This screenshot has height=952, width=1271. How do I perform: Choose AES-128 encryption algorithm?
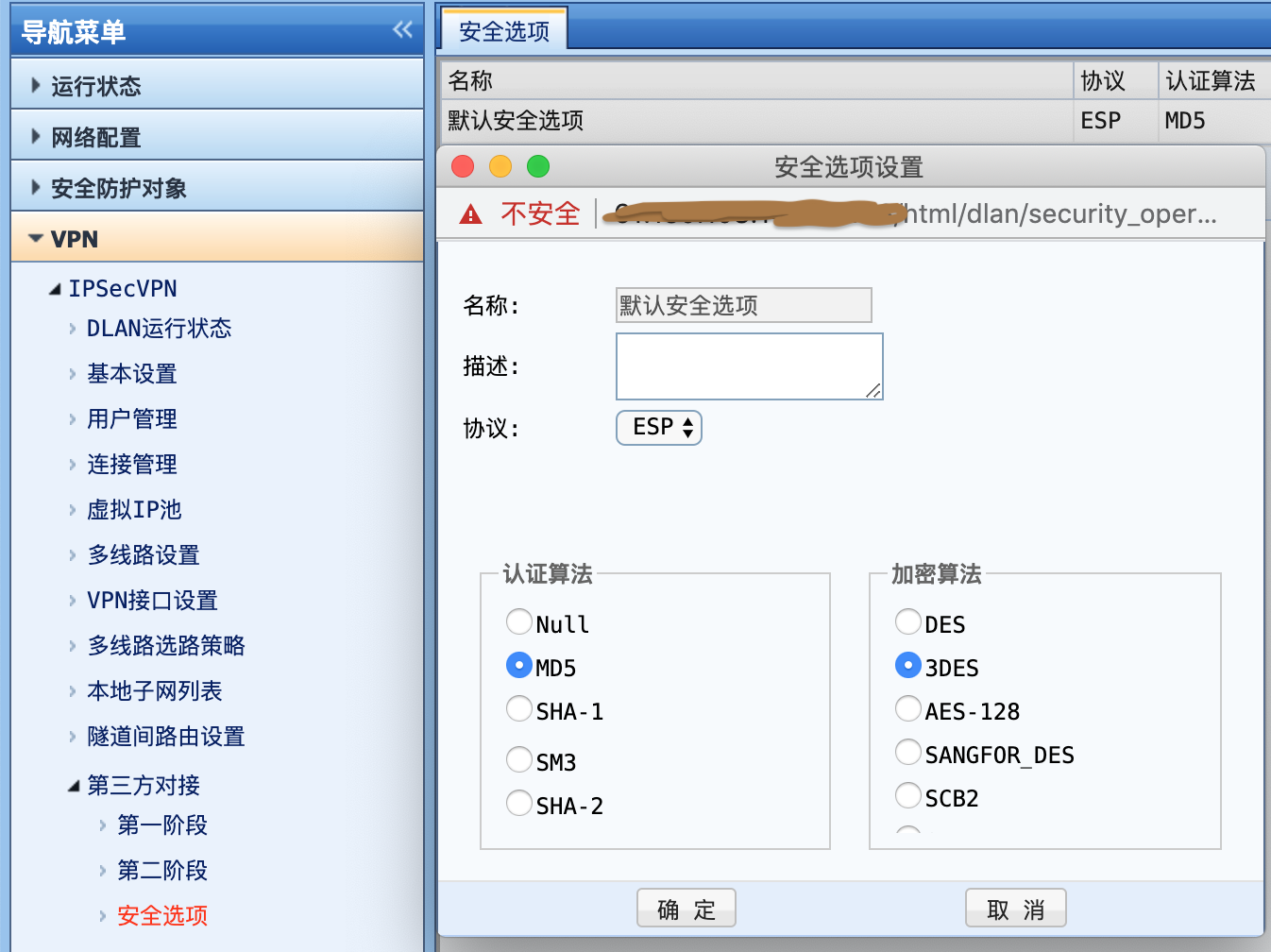pyautogui.click(x=907, y=709)
